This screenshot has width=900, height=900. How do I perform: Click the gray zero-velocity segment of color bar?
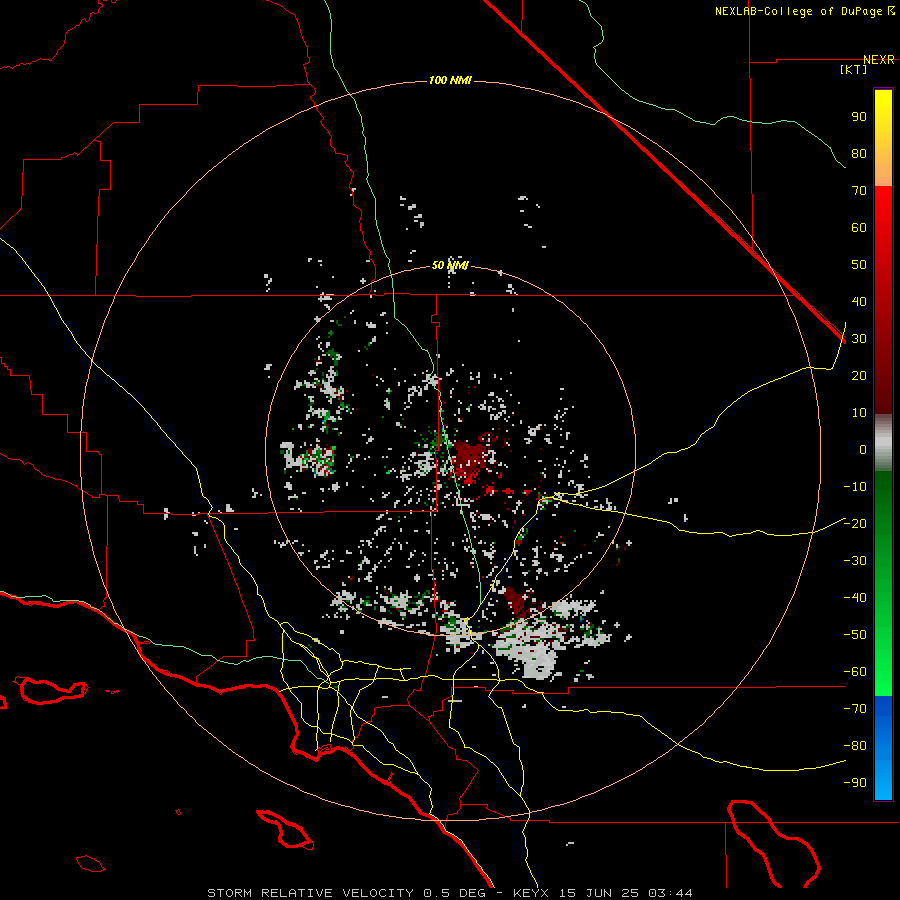pos(883,443)
